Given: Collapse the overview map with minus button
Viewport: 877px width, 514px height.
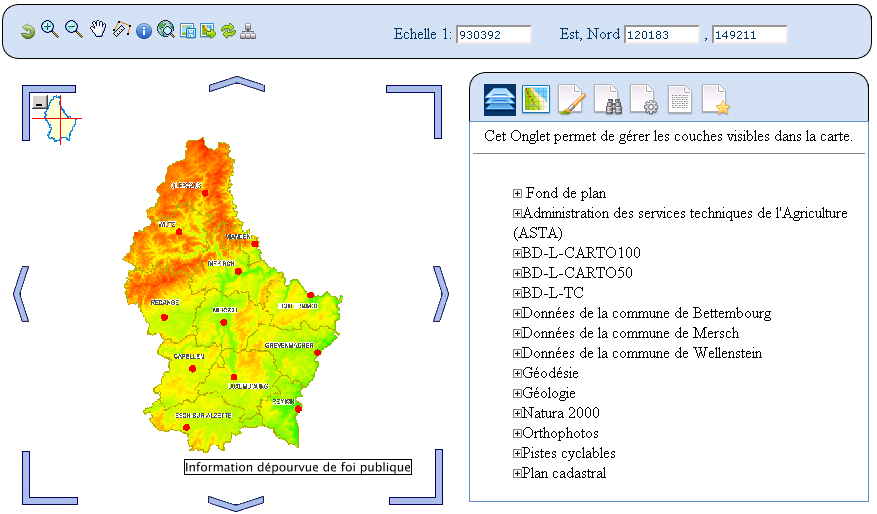Looking at the screenshot, I should click(38, 102).
